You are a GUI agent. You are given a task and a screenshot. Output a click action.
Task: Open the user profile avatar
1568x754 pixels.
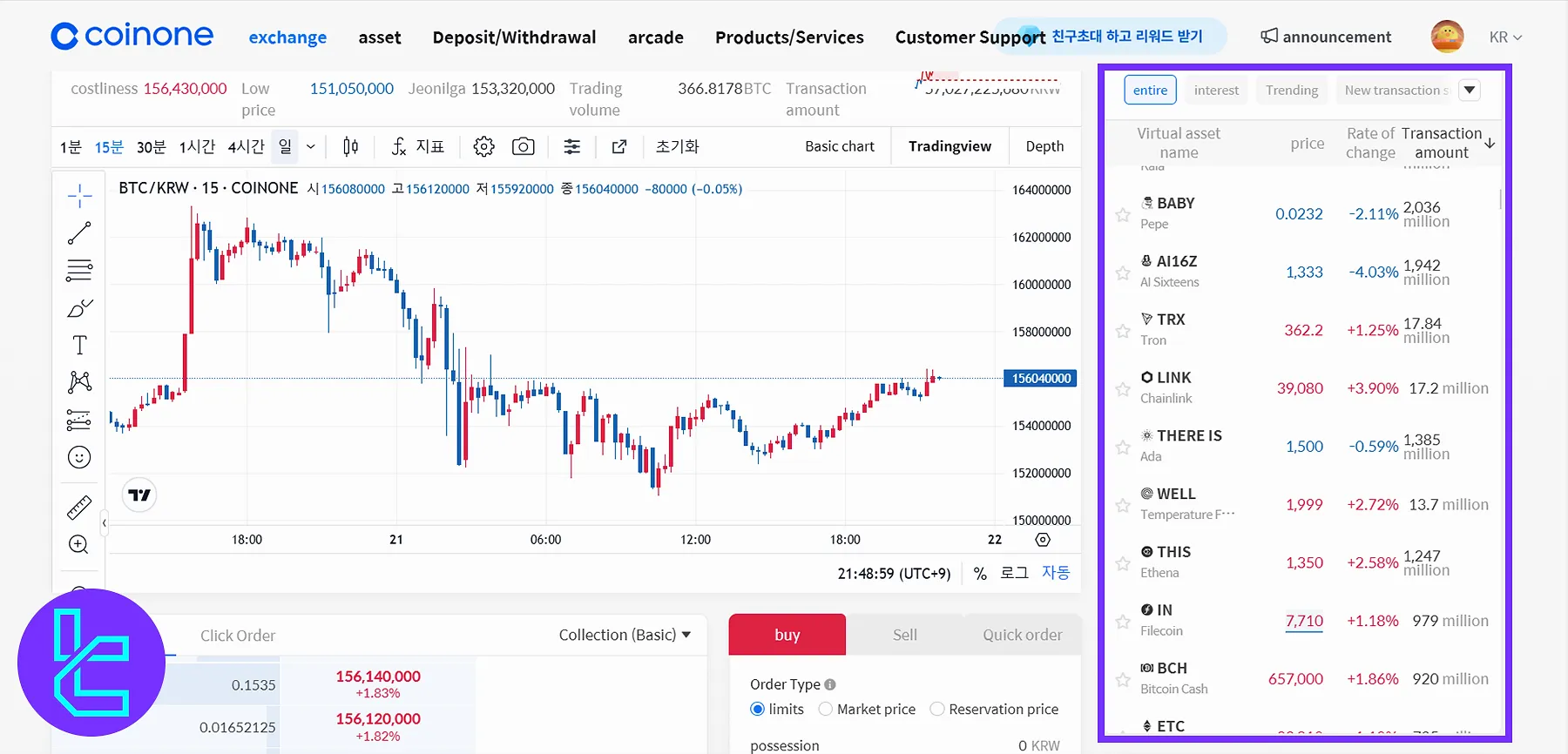click(x=1447, y=37)
